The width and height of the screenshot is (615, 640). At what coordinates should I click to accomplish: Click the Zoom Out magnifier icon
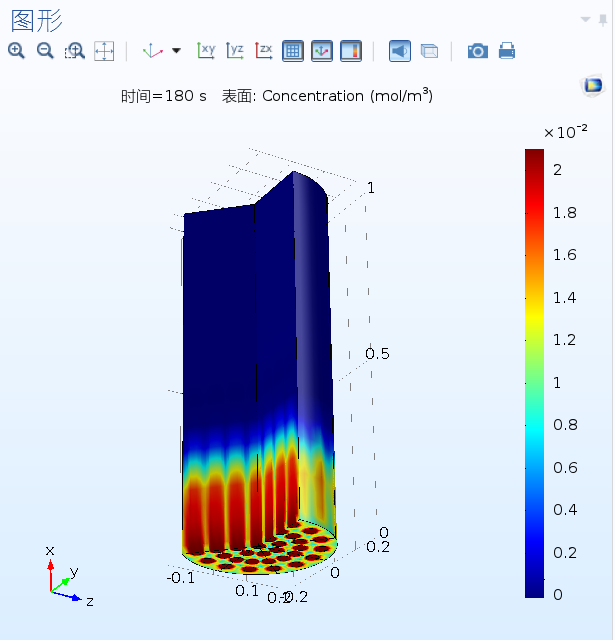45,51
